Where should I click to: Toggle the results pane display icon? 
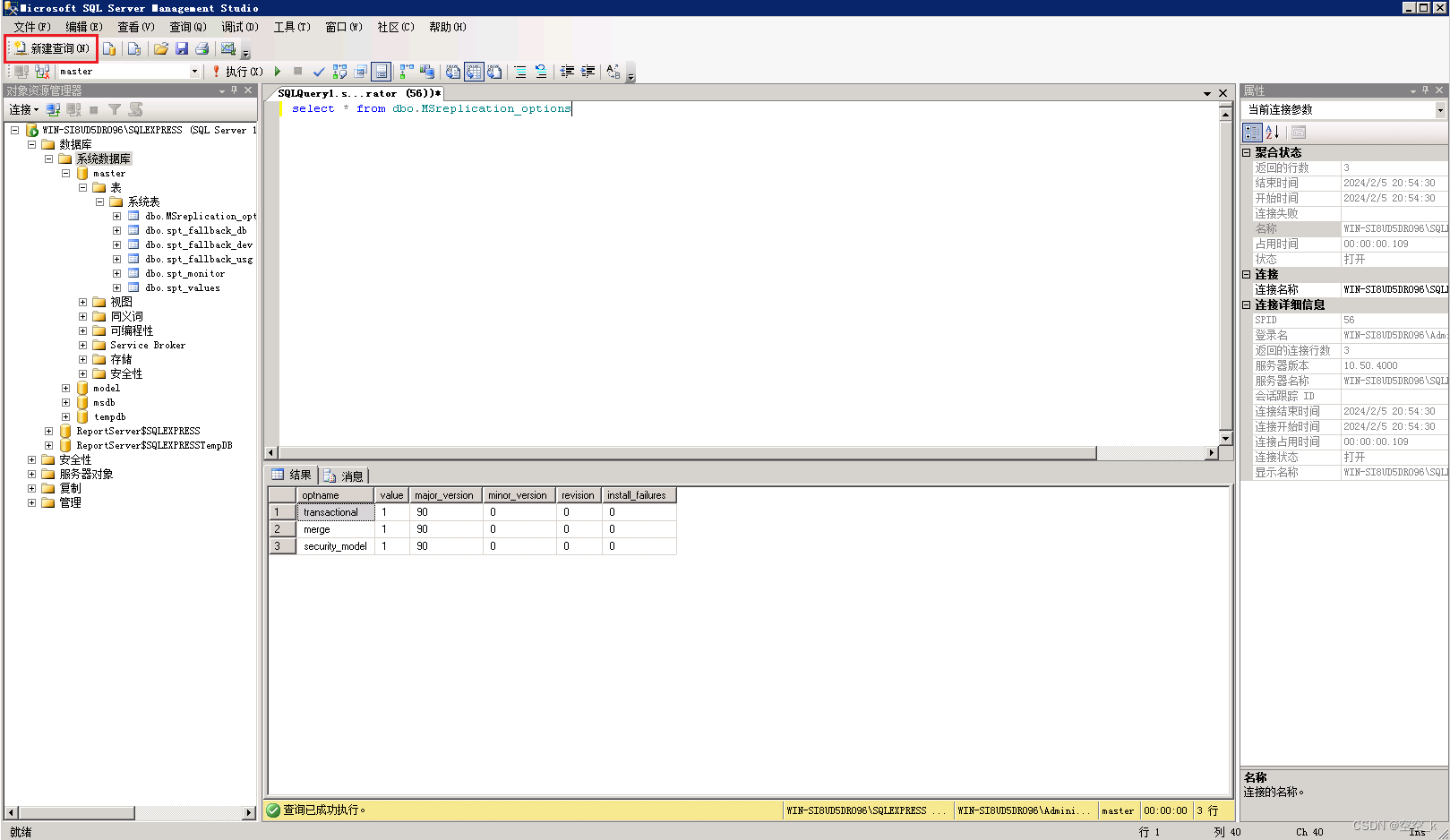coord(382,72)
